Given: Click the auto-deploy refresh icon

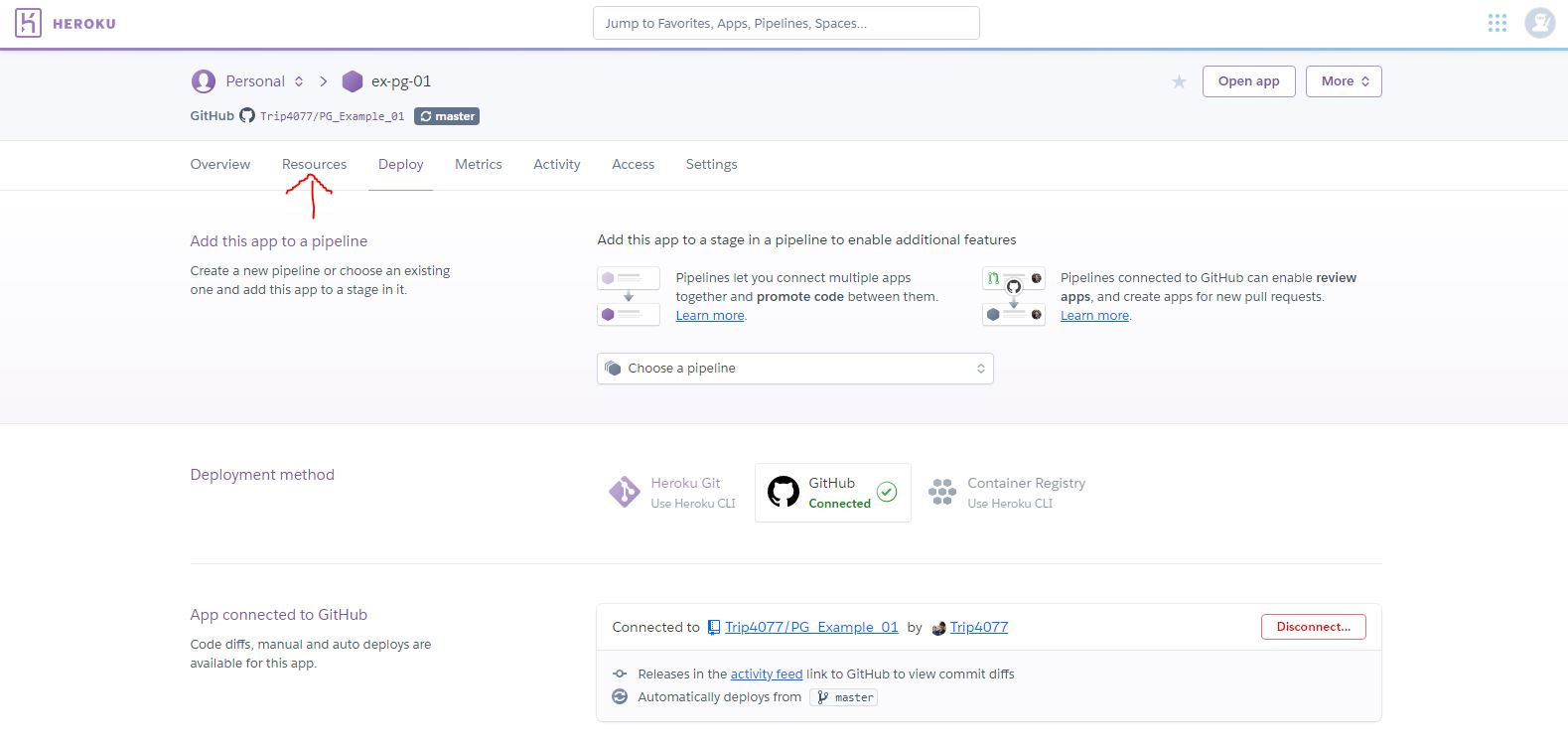Looking at the screenshot, I should pos(620,696).
